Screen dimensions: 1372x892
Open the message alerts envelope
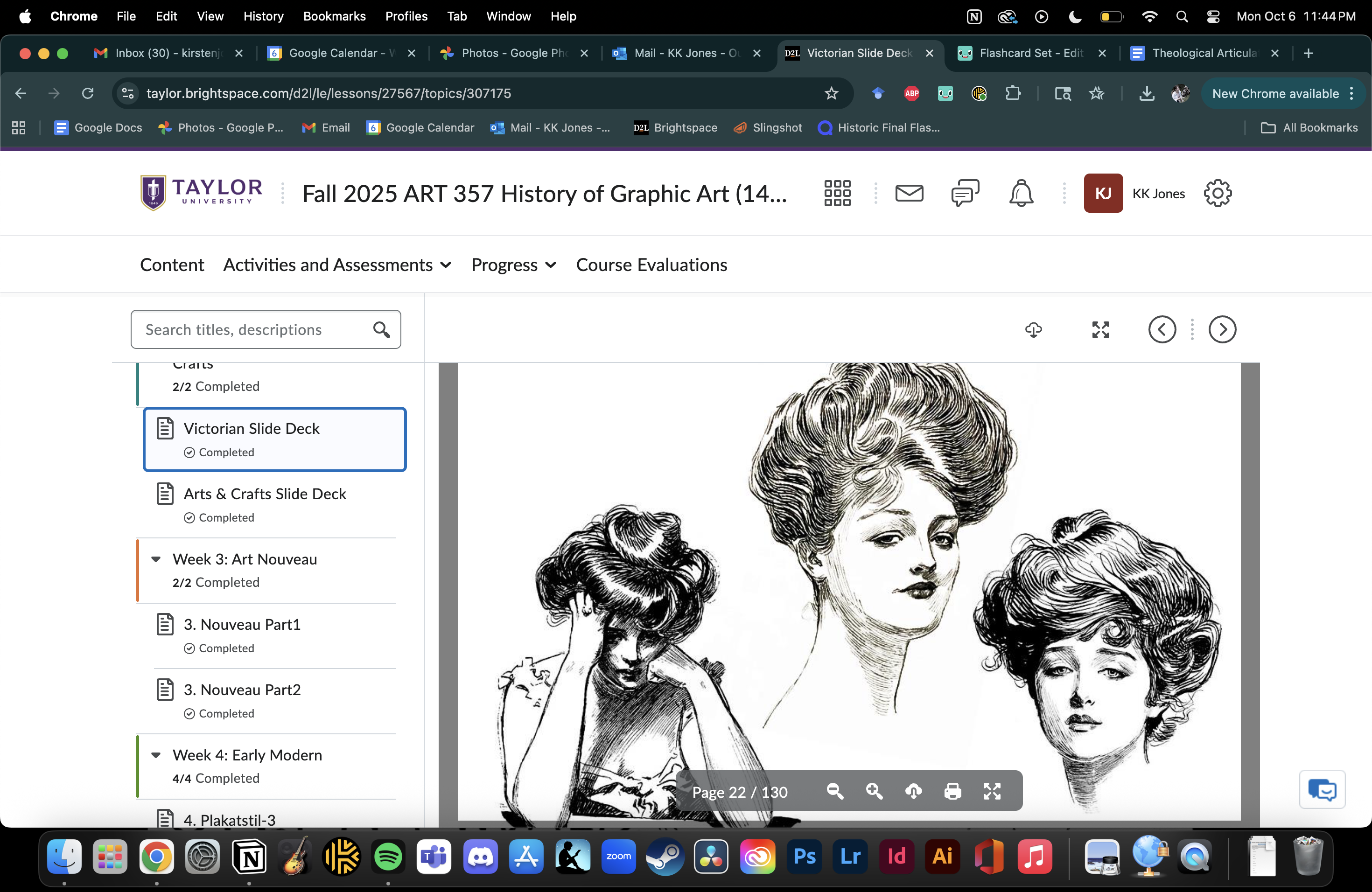909,193
